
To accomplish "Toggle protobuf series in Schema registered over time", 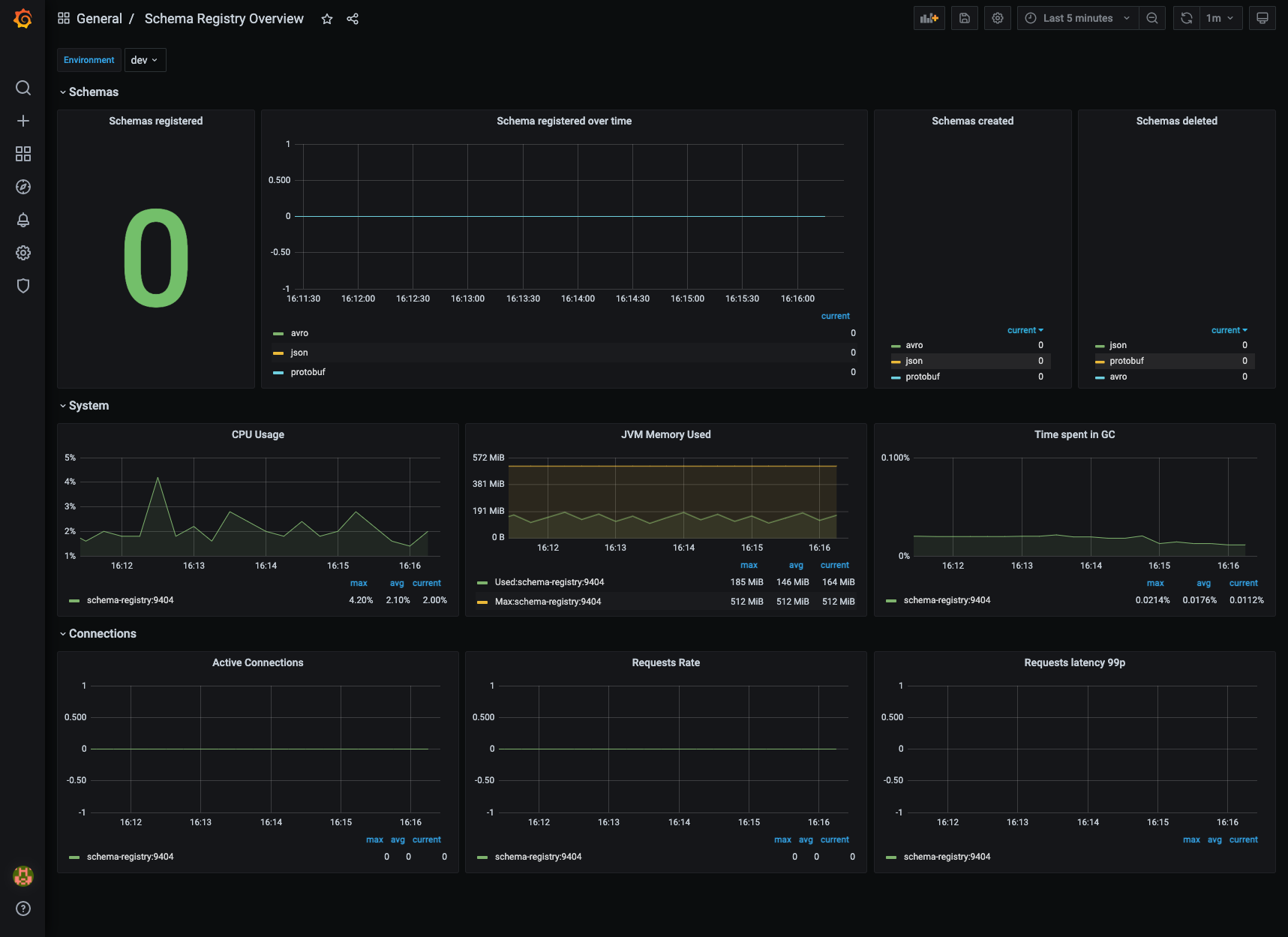I will (308, 372).
